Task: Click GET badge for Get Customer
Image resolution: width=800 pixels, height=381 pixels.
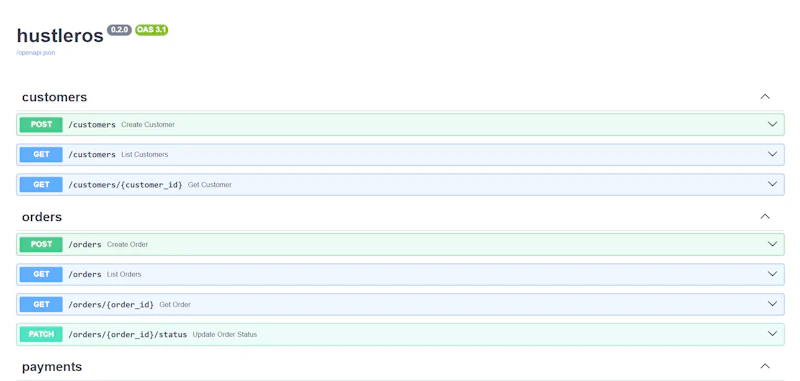Action: click(41, 185)
